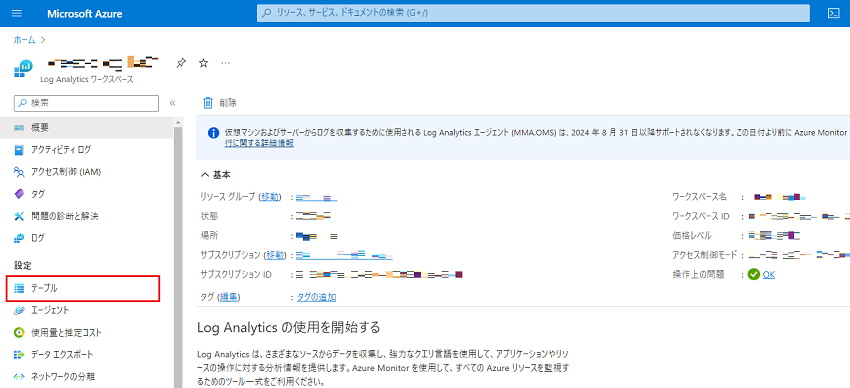This screenshot has height=388, width=850.
Task: Click the ワークスペース ID label
Action: (701, 216)
